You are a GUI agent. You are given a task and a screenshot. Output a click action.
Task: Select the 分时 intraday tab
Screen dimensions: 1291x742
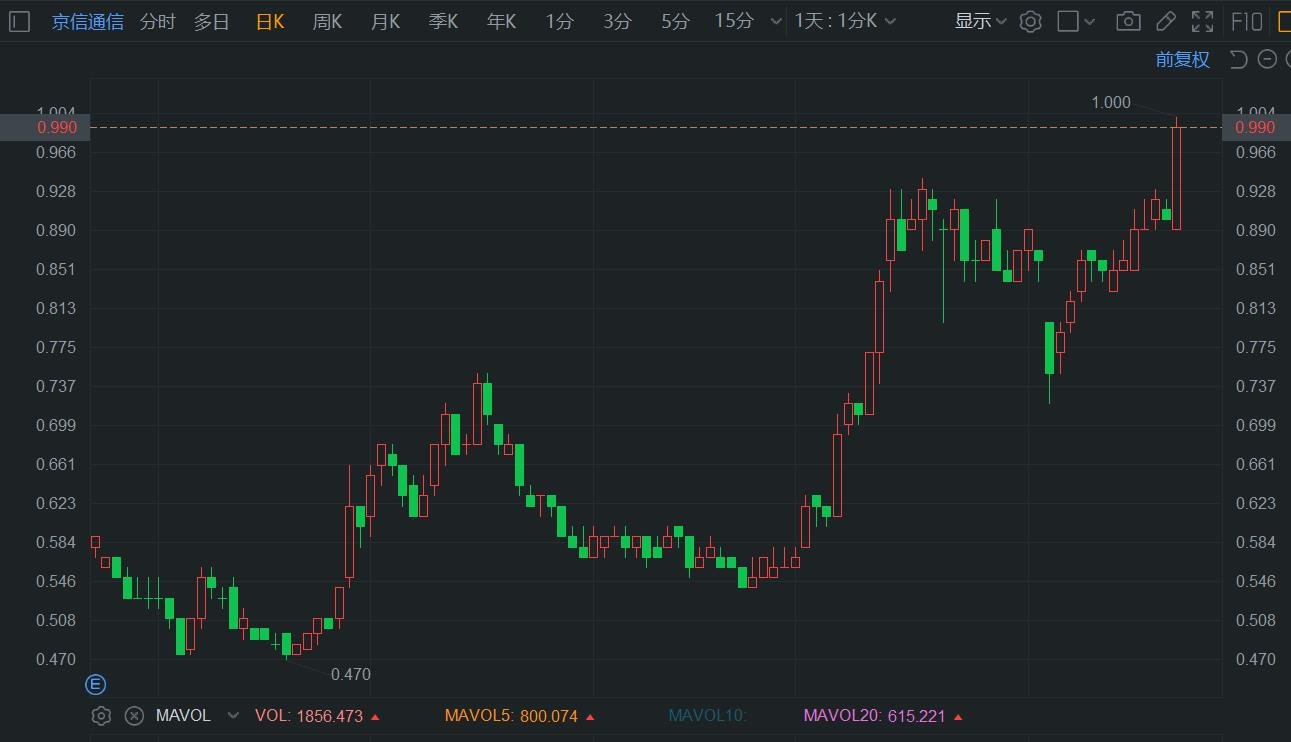(x=158, y=21)
